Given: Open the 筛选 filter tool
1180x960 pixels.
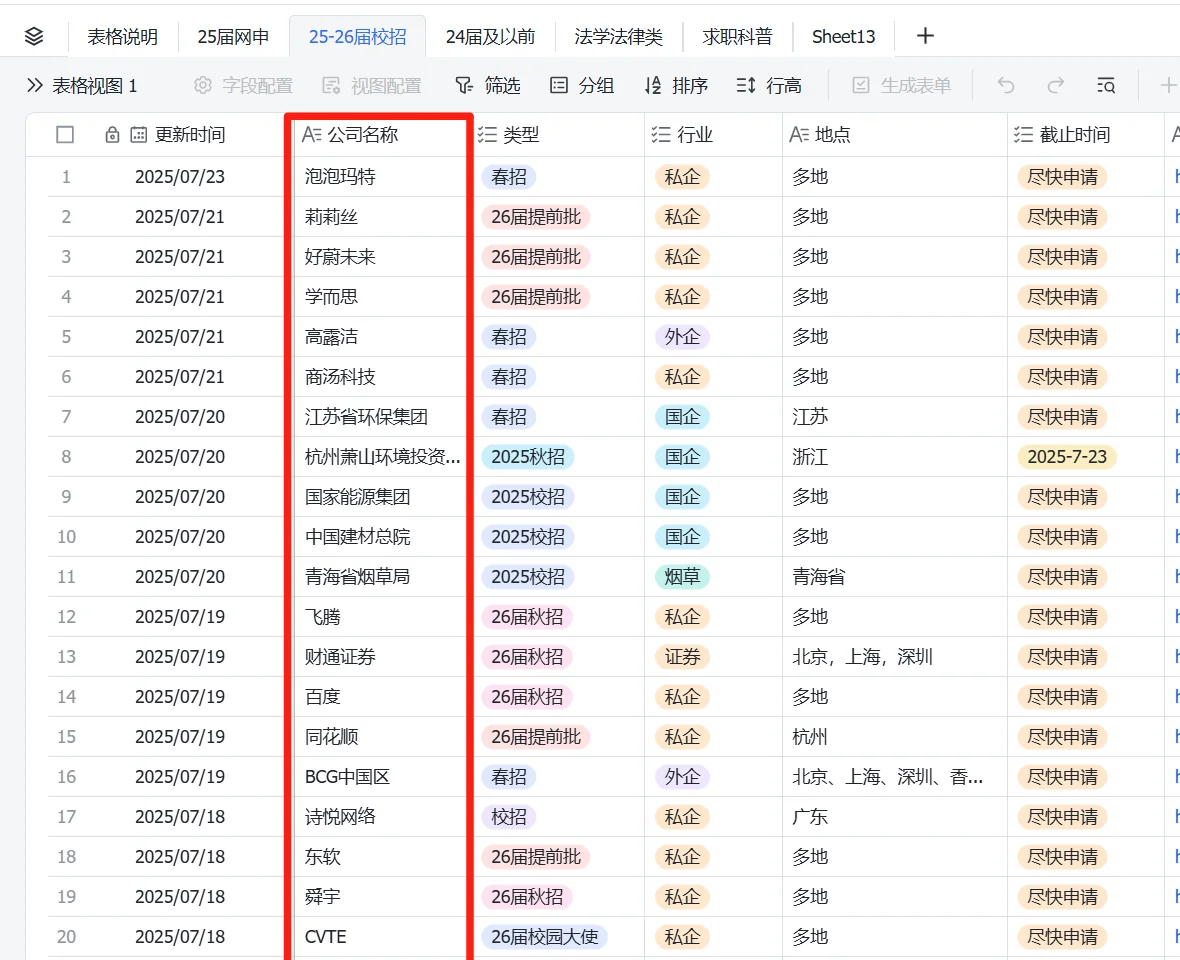Looking at the screenshot, I should pos(488,86).
